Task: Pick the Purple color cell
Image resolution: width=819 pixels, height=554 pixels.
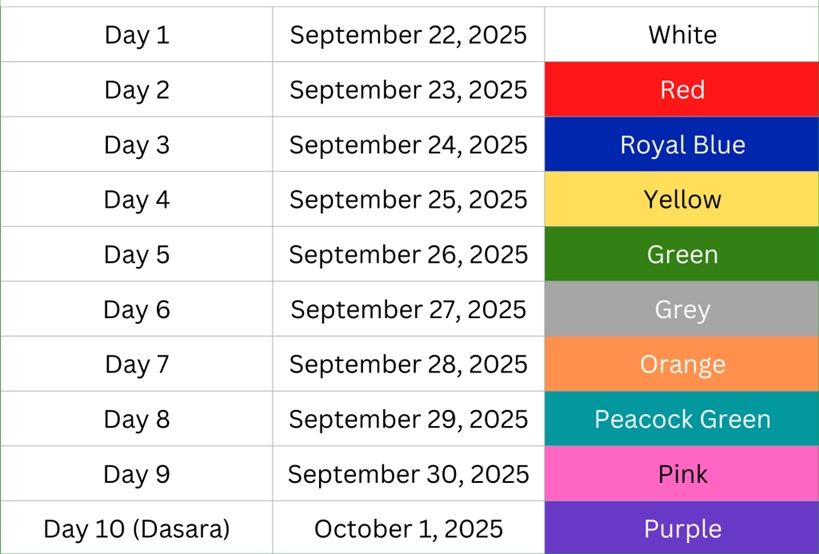Action: coord(682,528)
